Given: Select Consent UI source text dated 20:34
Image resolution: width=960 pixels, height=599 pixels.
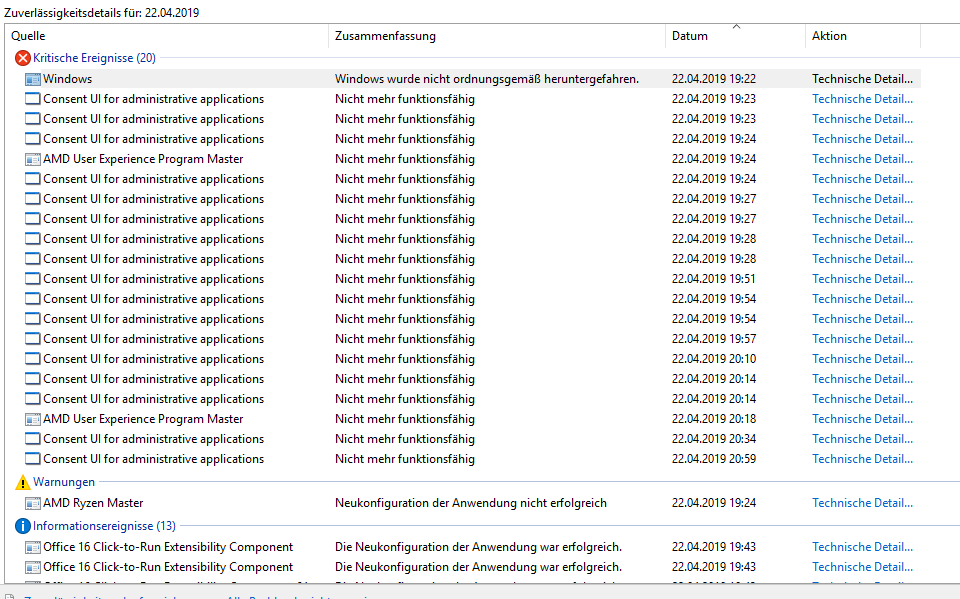Looking at the screenshot, I should (154, 439).
